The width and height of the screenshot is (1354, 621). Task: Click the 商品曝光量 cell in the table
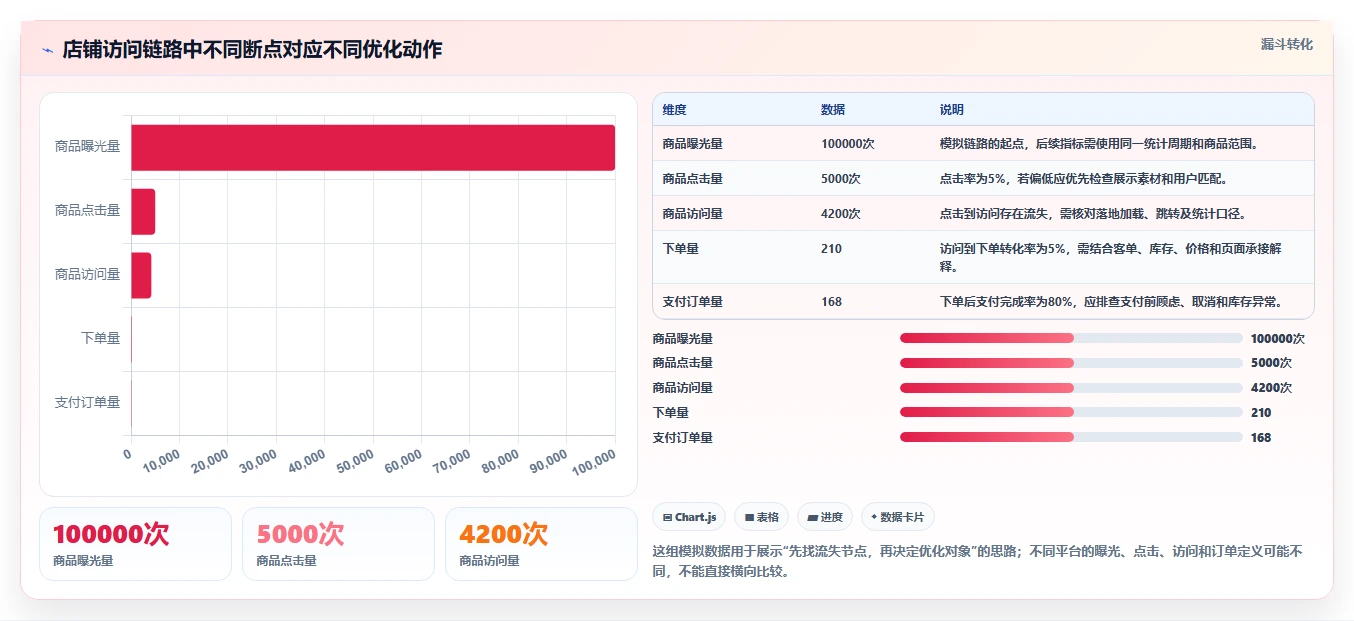(x=692, y=144)
